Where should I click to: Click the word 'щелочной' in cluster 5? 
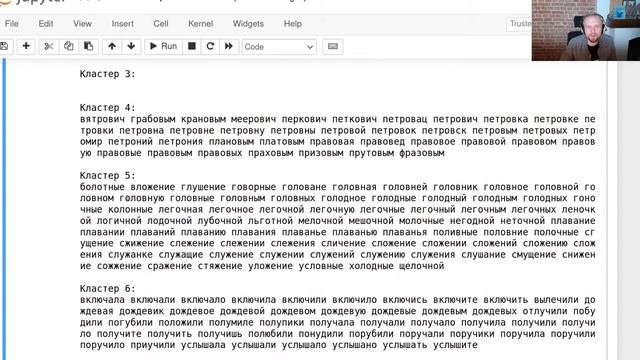click(422, 266)
